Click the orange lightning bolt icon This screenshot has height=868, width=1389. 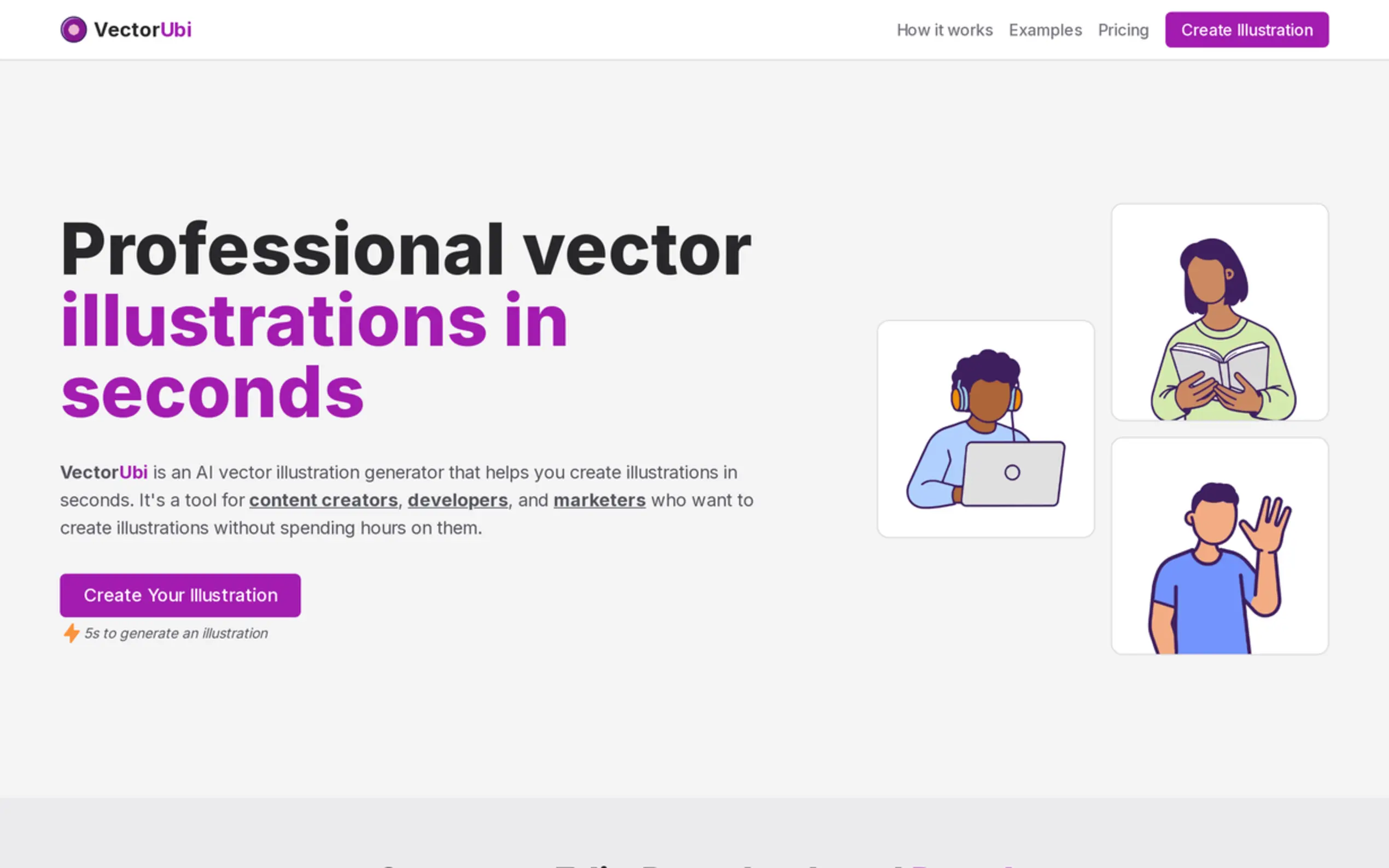71,632
